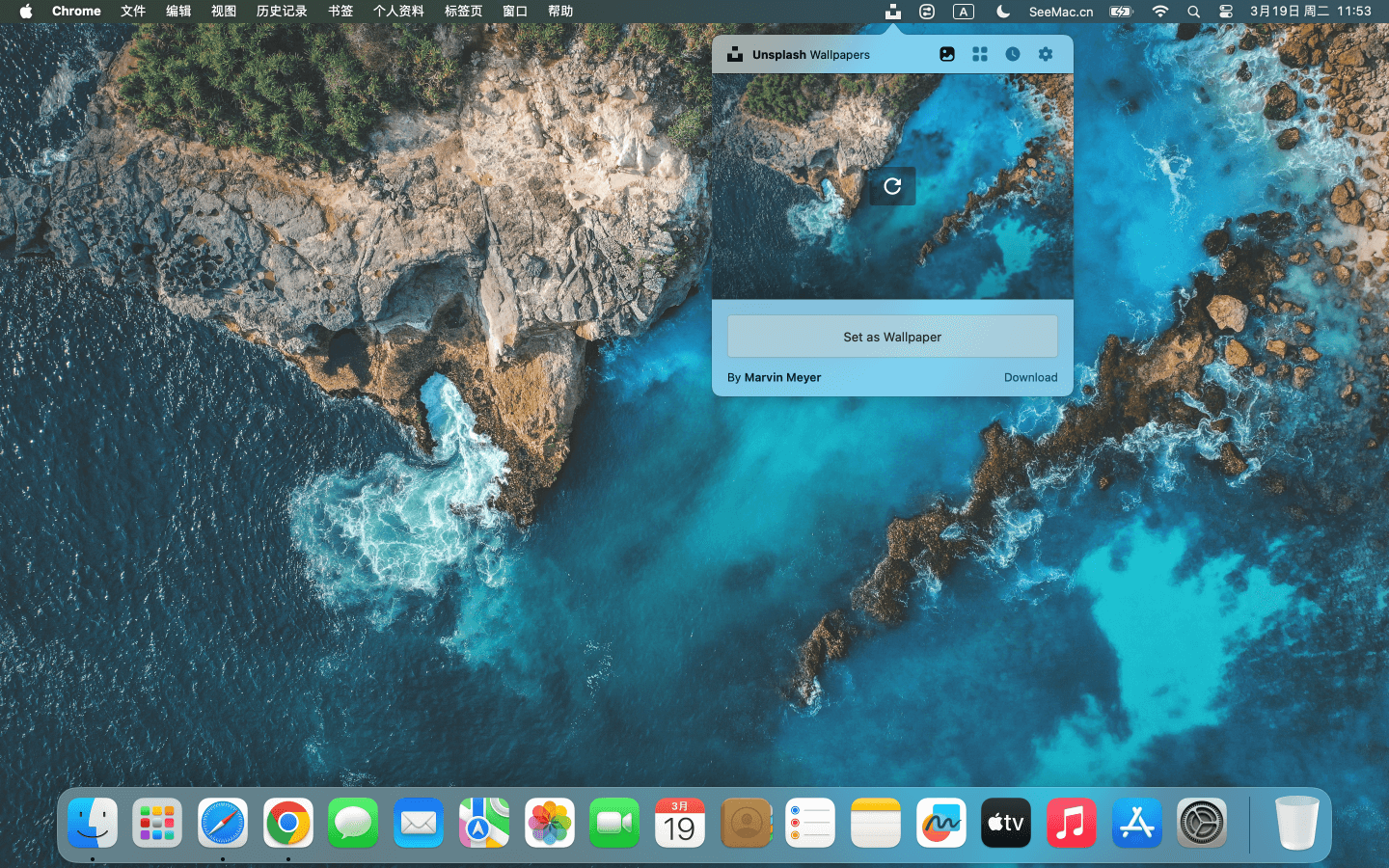
Task: Click the Download link
Action: 1030,377
